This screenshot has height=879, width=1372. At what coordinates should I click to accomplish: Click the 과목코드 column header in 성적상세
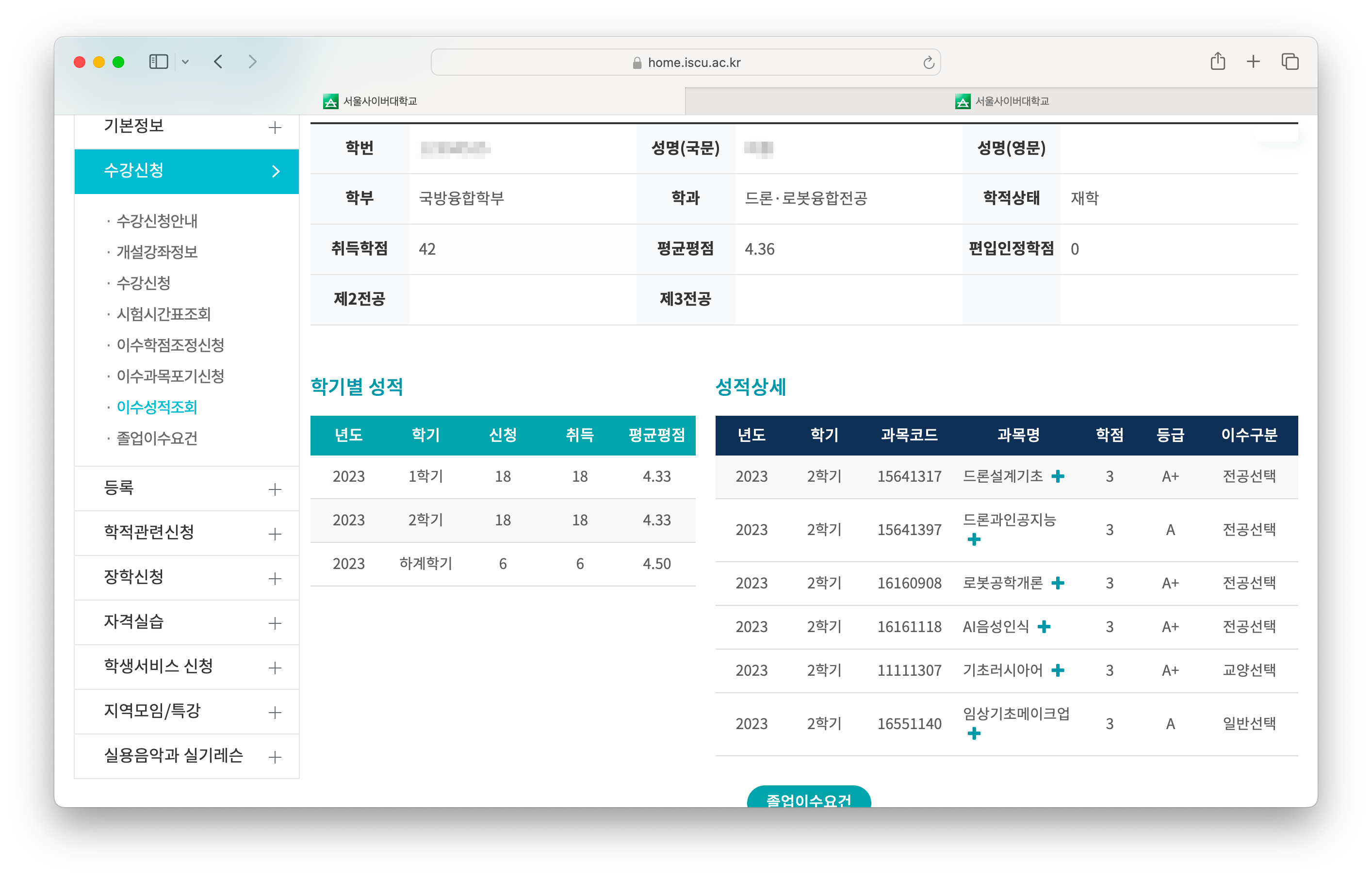tap(909, 436)
